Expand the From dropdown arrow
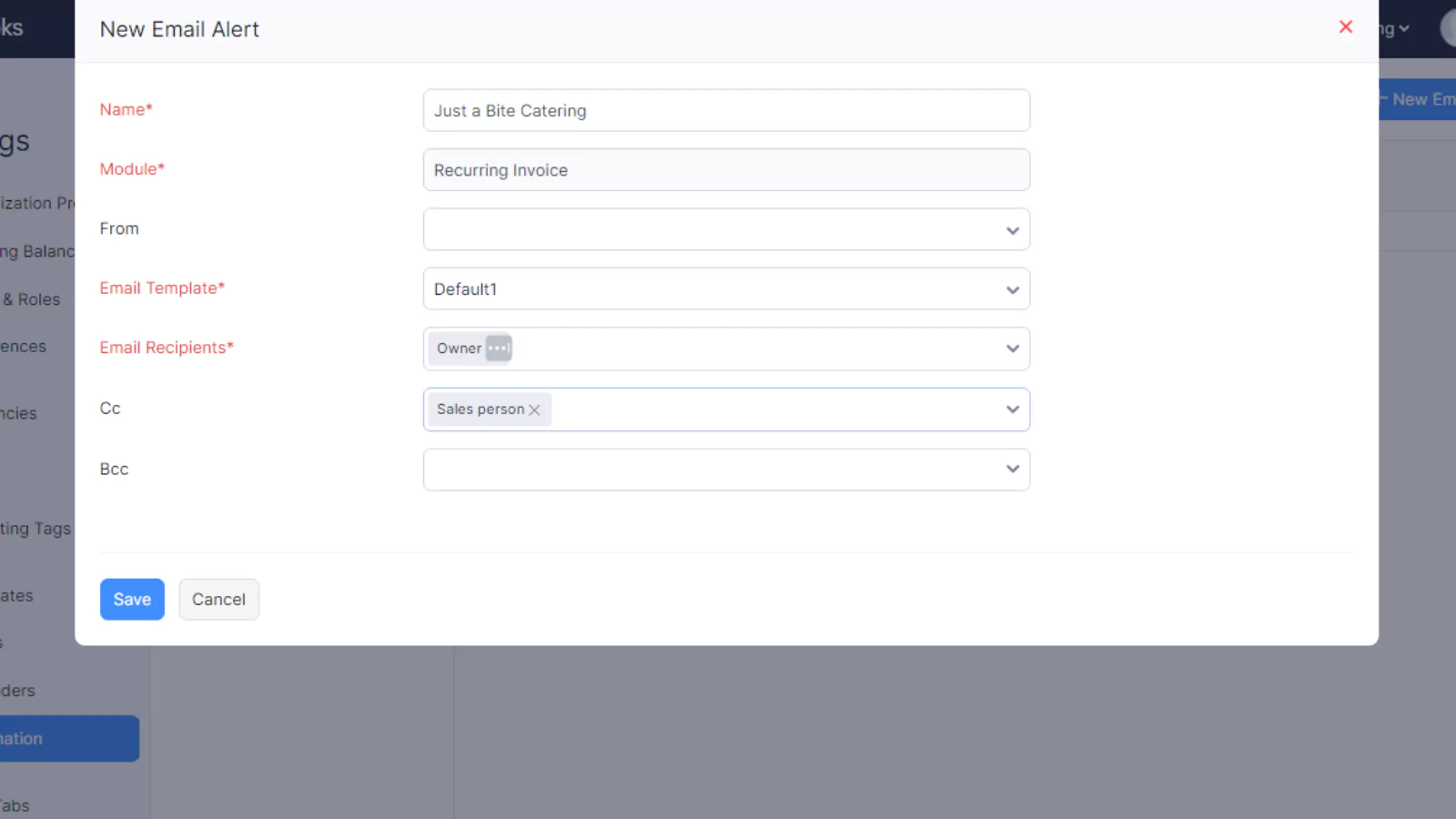 coord(1012,230)
